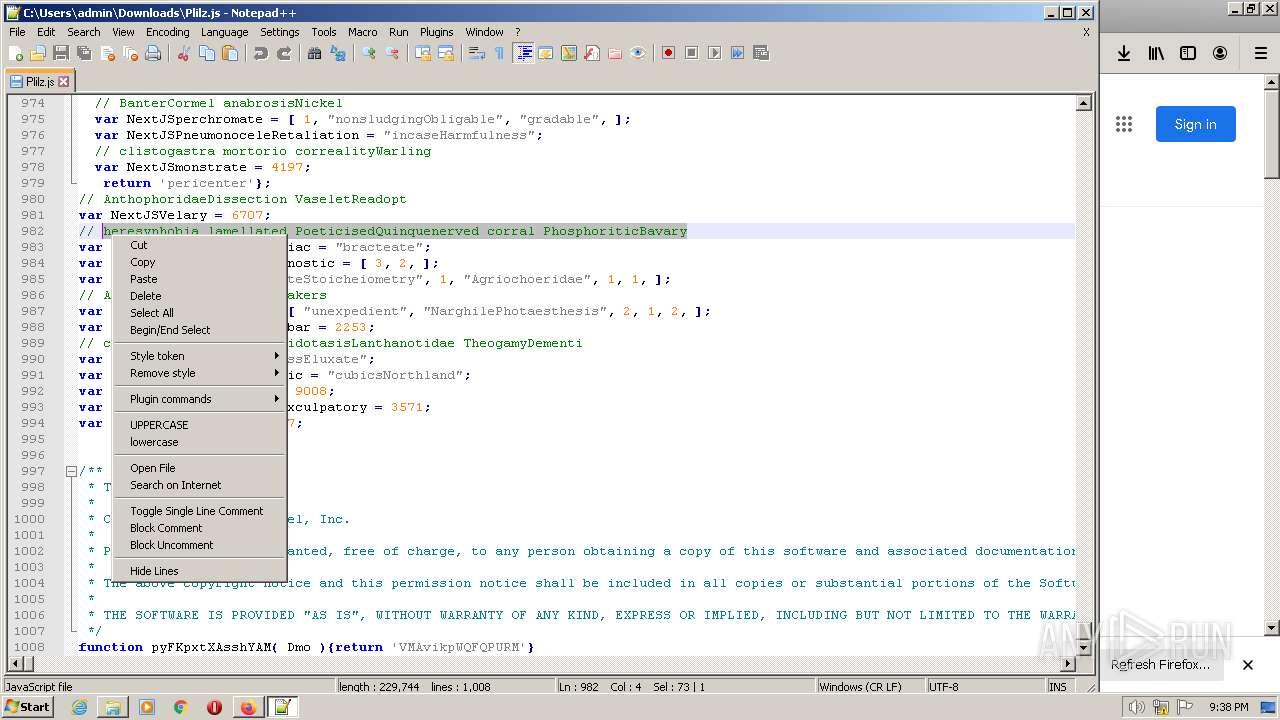Screen dimensions: 1280x720
Task: Click the Save toolbar icon
Action: click(61, 53)
